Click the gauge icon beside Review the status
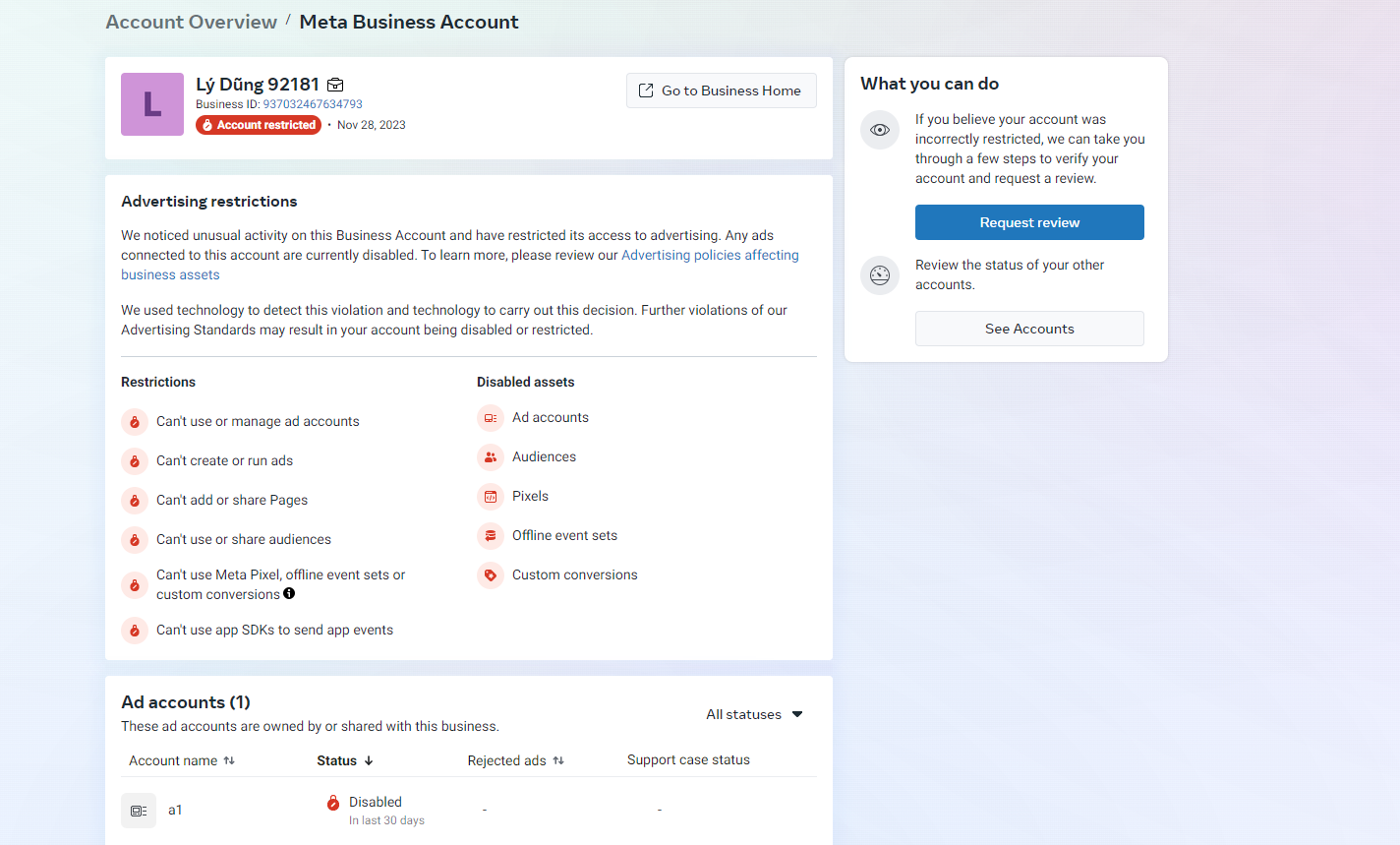This screenshot has height=845, width=1400. (x=880, y=275)
